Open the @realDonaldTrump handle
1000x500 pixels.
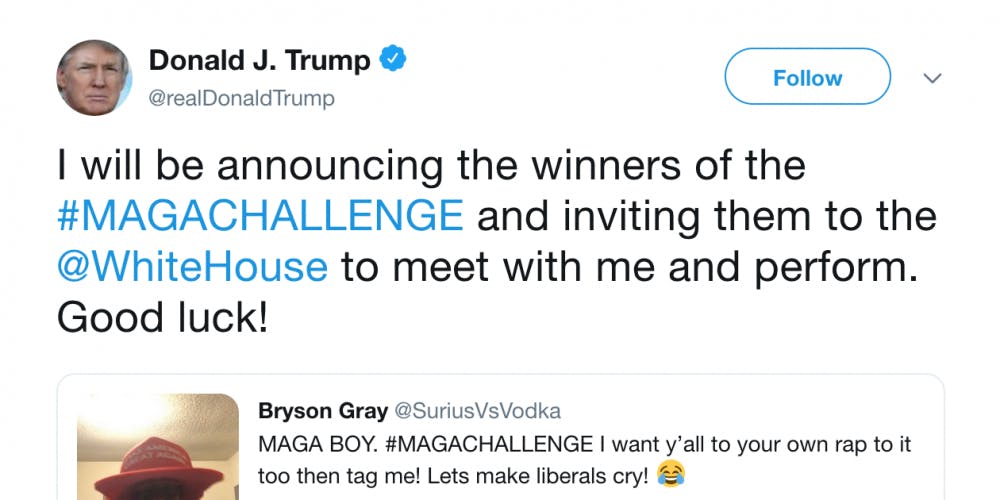click(242, 98)
